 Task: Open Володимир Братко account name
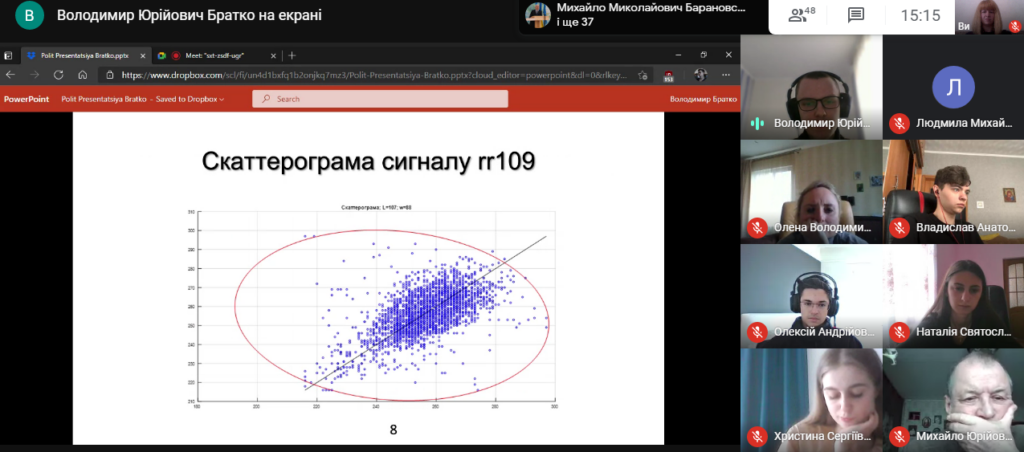point(703,99)
